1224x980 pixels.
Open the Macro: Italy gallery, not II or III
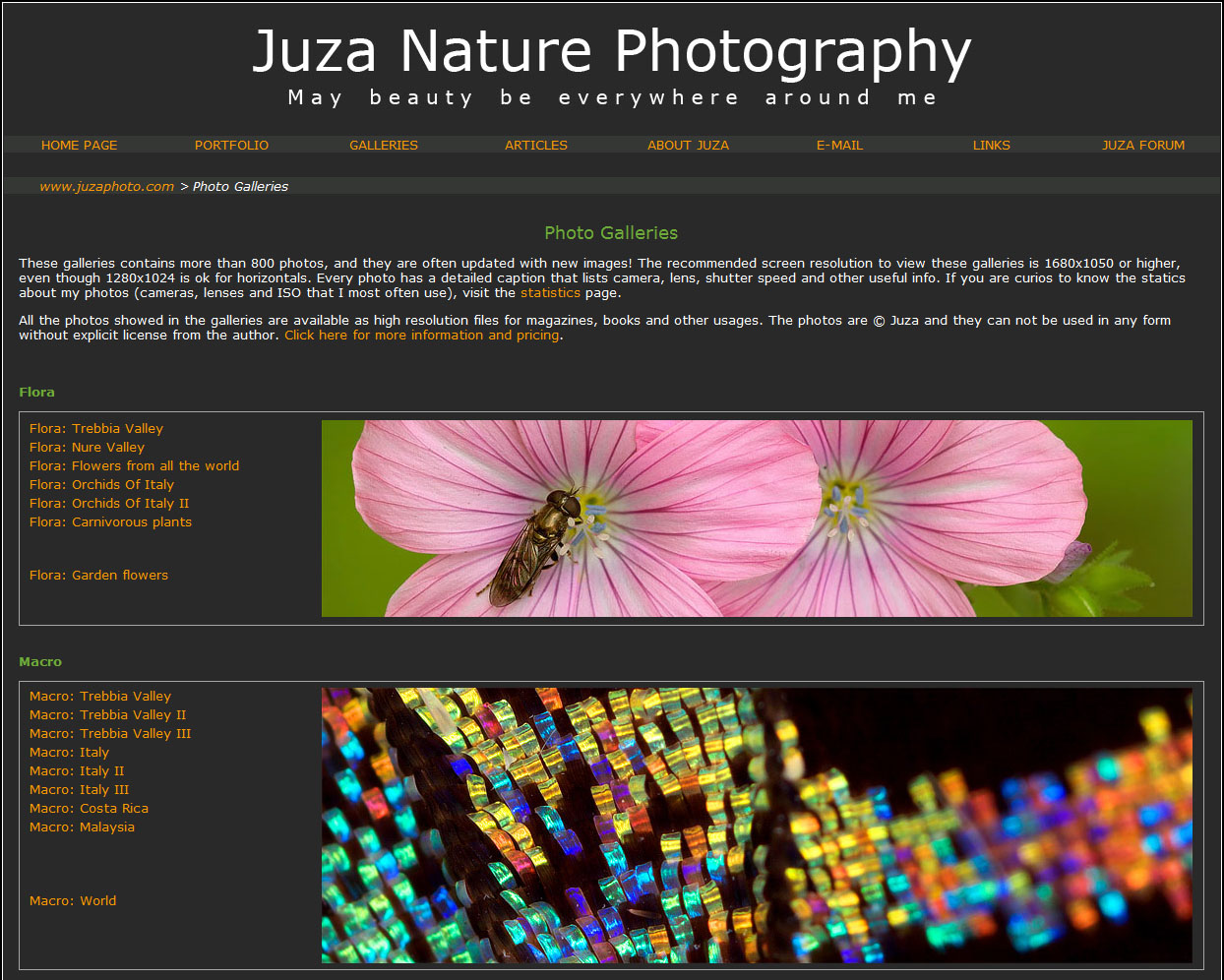coord(69,752)
